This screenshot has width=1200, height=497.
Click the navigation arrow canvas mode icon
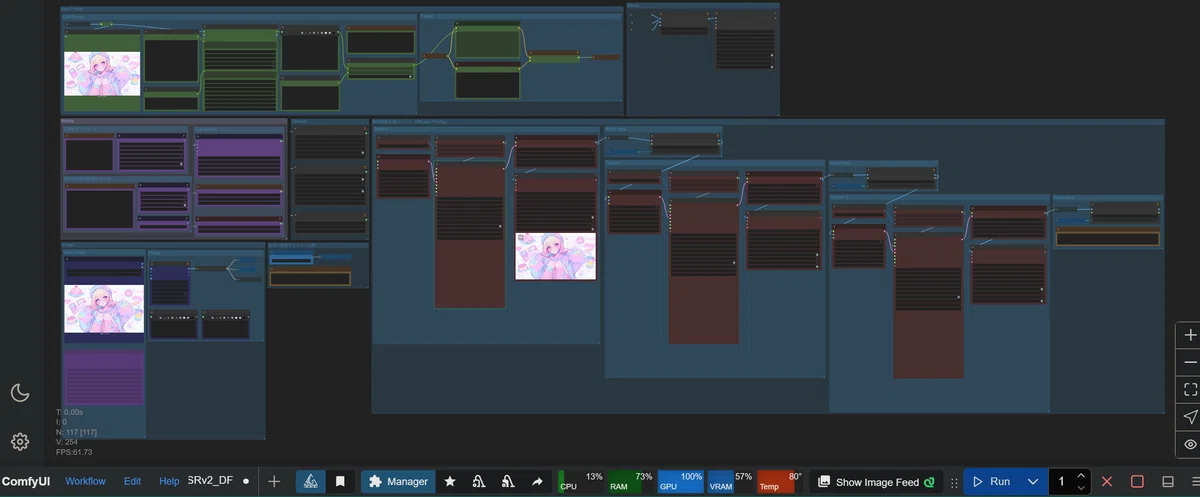tap(1189, 416)
